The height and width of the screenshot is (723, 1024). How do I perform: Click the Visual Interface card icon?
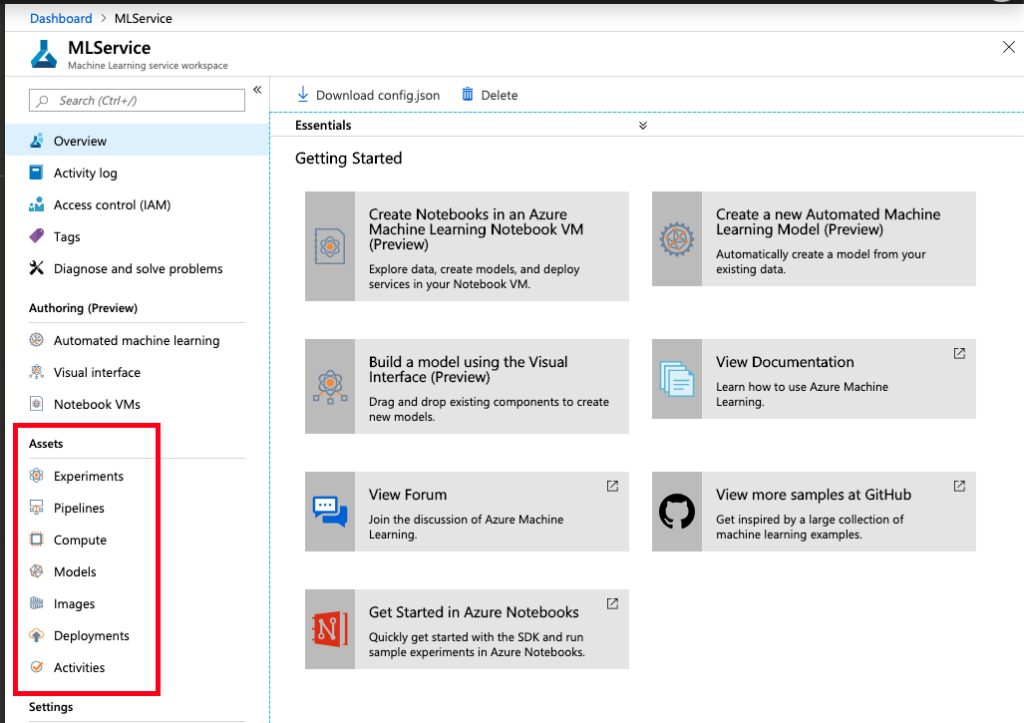point(330,387)
